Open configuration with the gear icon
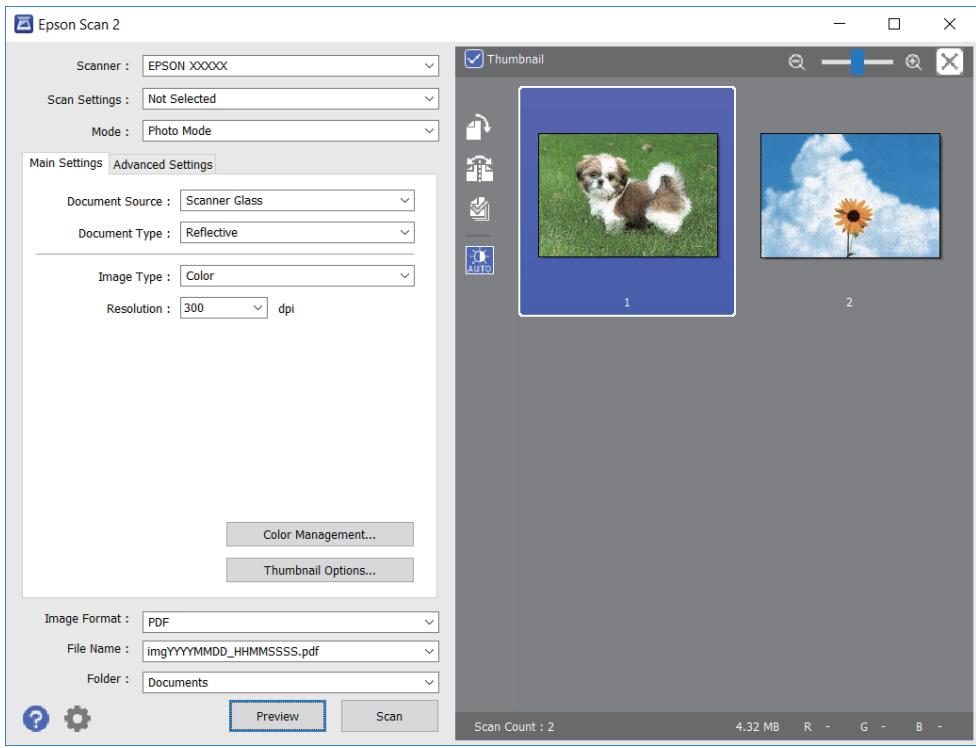The width and height of the screenshot is (976, 748). [x=77, y=719]
